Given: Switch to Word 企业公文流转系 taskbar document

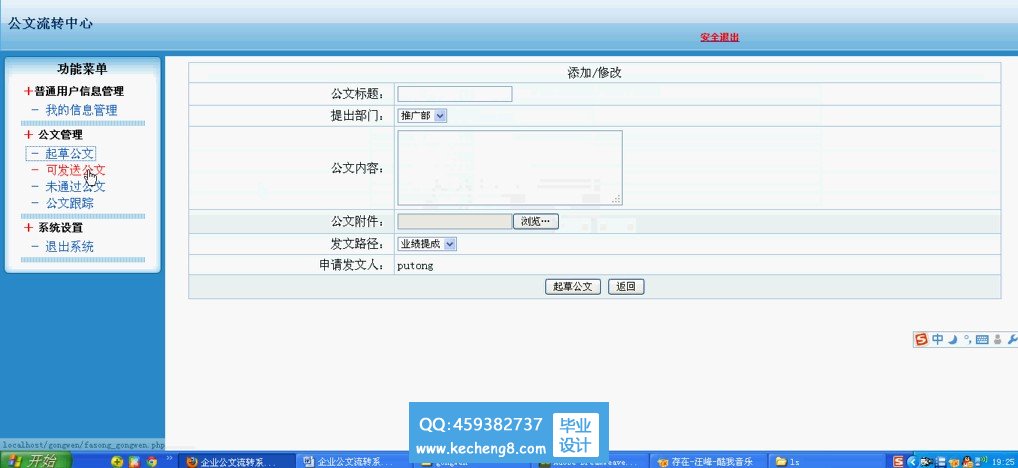Looking at the screenshot, I should [x=354, y=462].
